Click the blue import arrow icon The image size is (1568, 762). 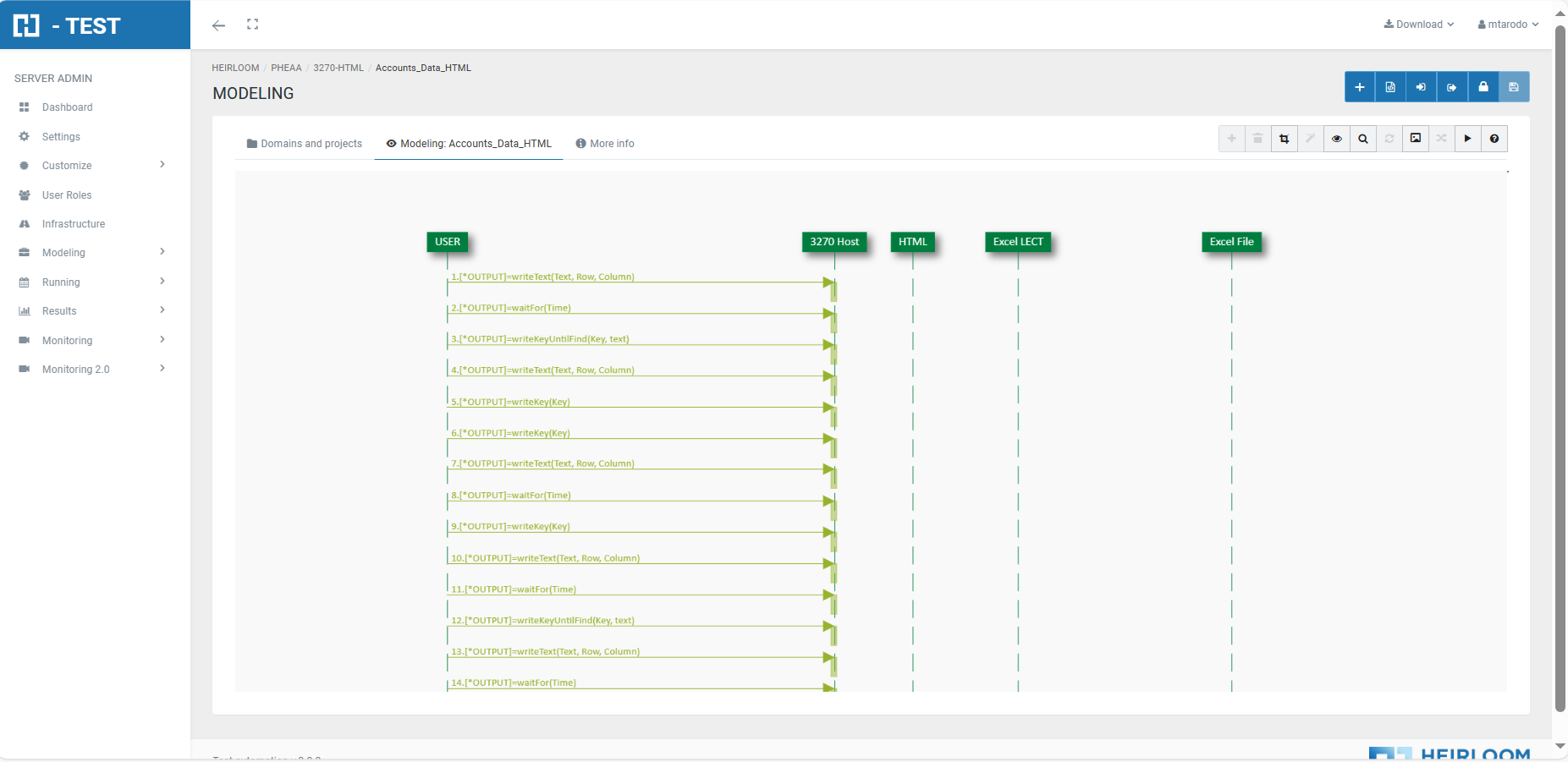[x=1421, y=87]
